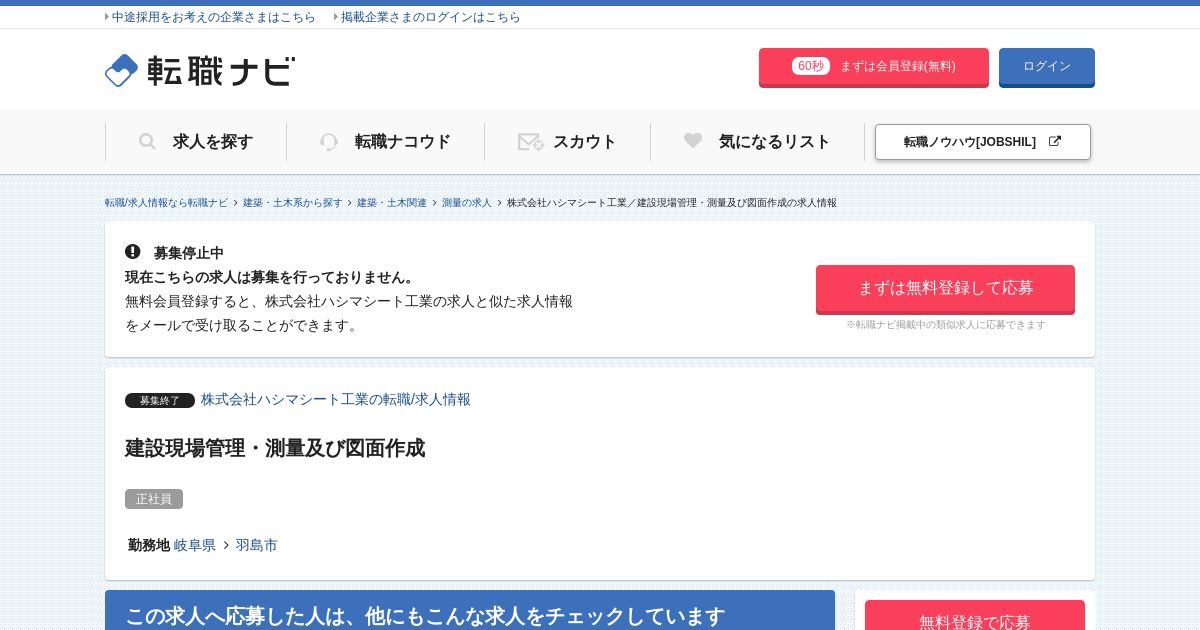The image size is (1200, 630).
Task: Click the exclamation icon next to 募集停止中
Action: [x=133, y=252]
